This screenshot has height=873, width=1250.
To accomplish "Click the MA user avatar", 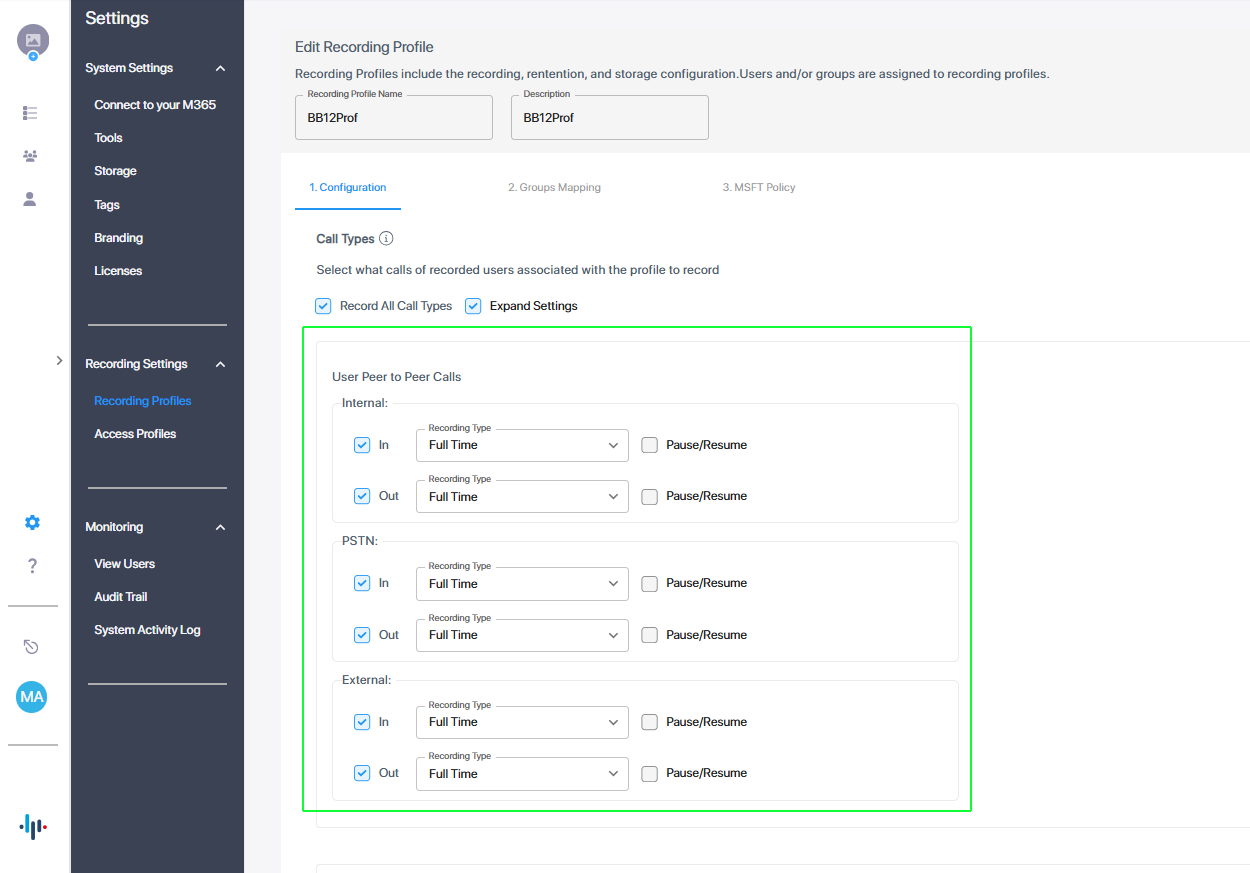I will 32,696.
